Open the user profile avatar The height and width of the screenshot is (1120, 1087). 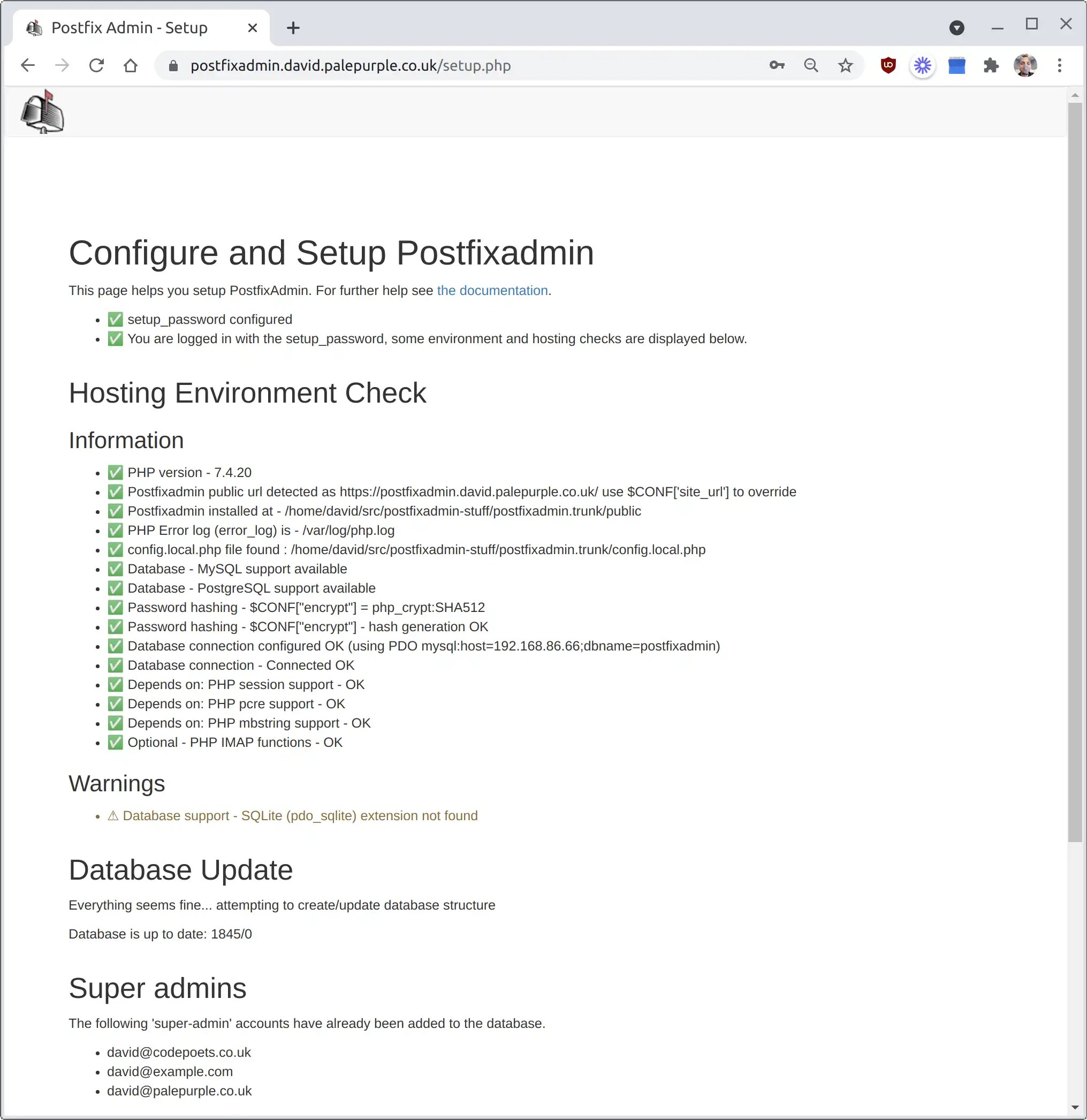[1025, 66]
